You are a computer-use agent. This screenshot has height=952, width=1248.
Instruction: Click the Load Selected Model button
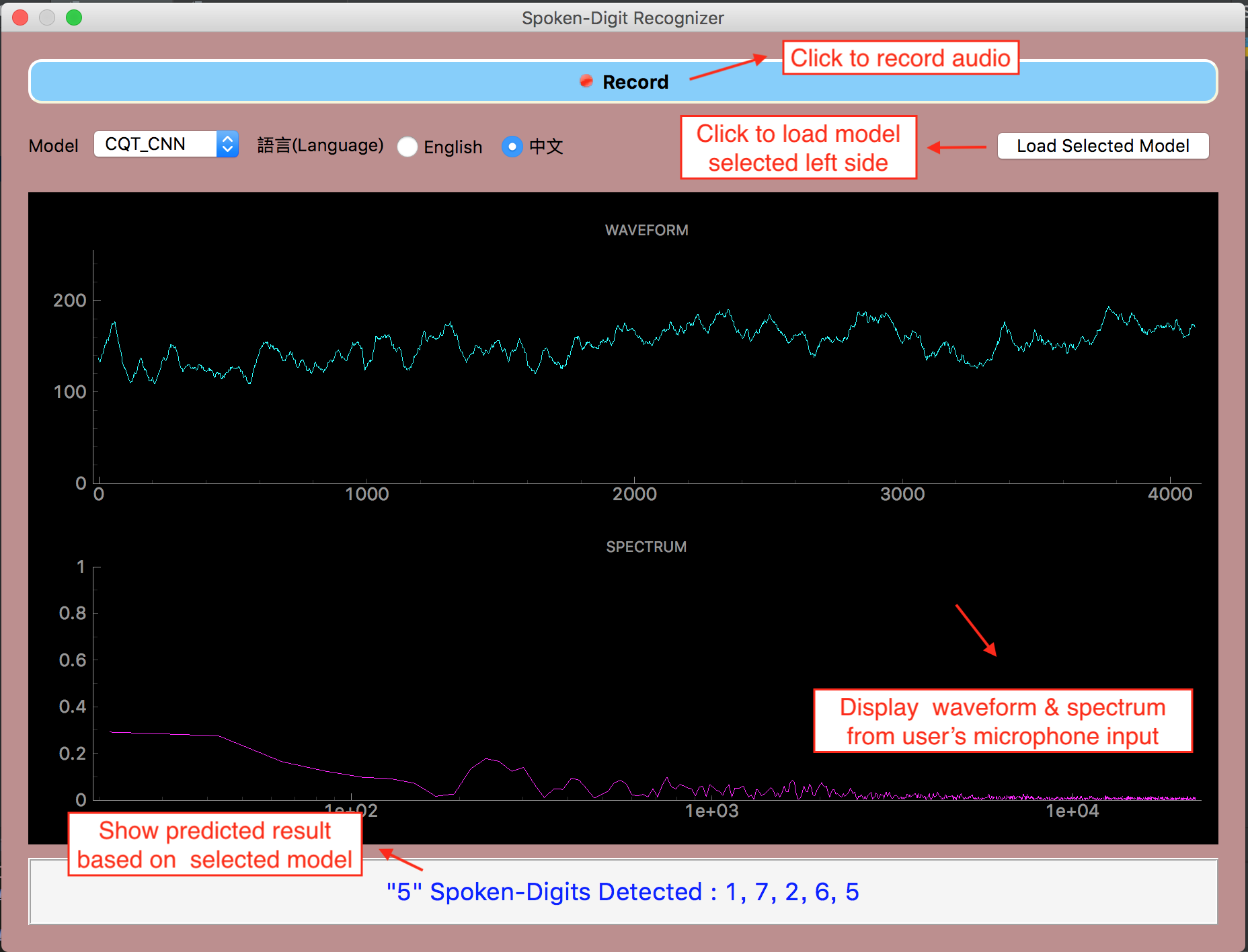click(1103, 146)
